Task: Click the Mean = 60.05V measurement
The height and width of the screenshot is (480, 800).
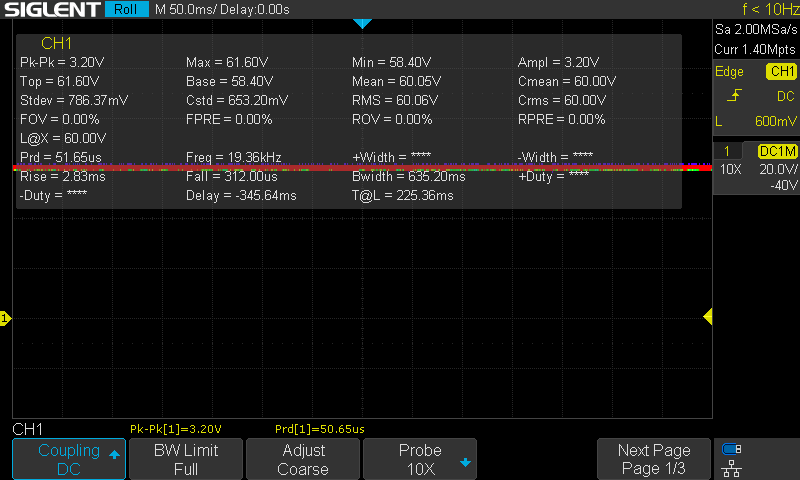Action: (x=396, y=81)
